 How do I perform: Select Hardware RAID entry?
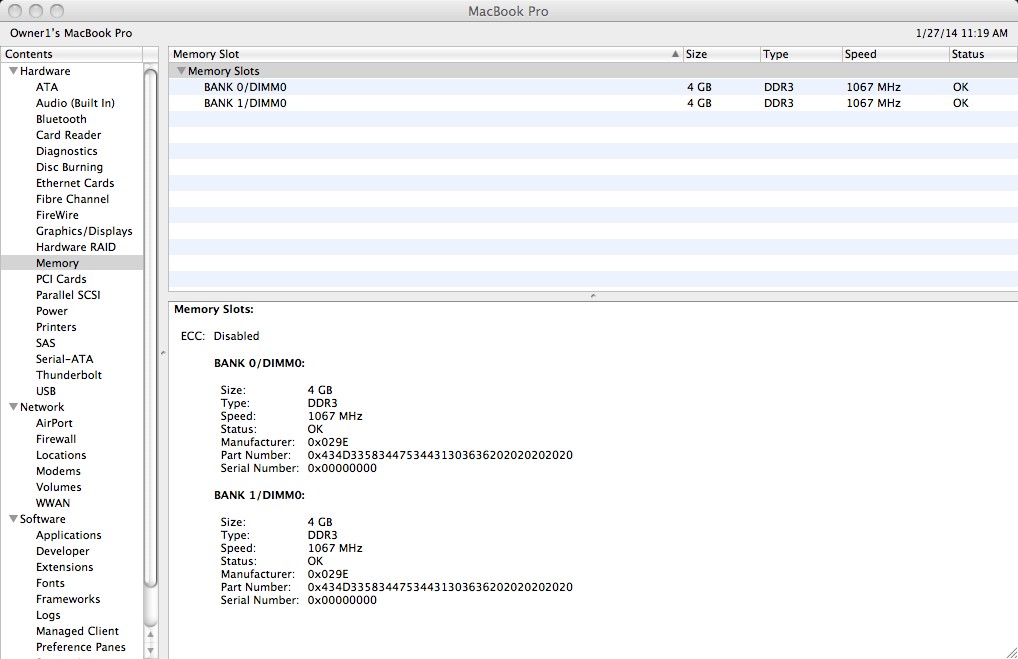[x=75, y=247]
